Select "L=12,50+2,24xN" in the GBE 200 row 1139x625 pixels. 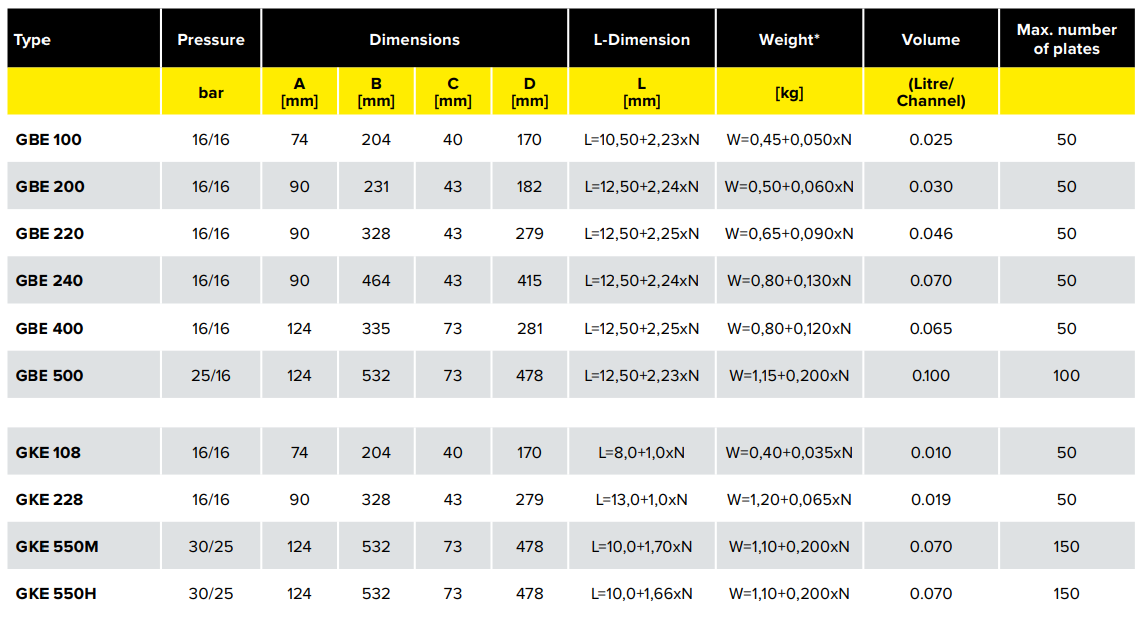pos(641,187)
